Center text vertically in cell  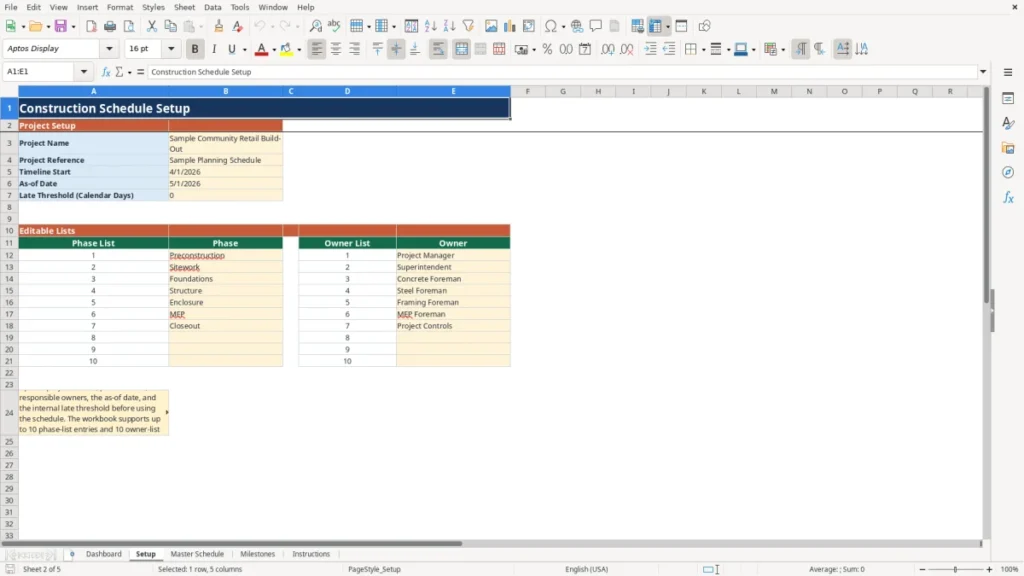point(396,49)
